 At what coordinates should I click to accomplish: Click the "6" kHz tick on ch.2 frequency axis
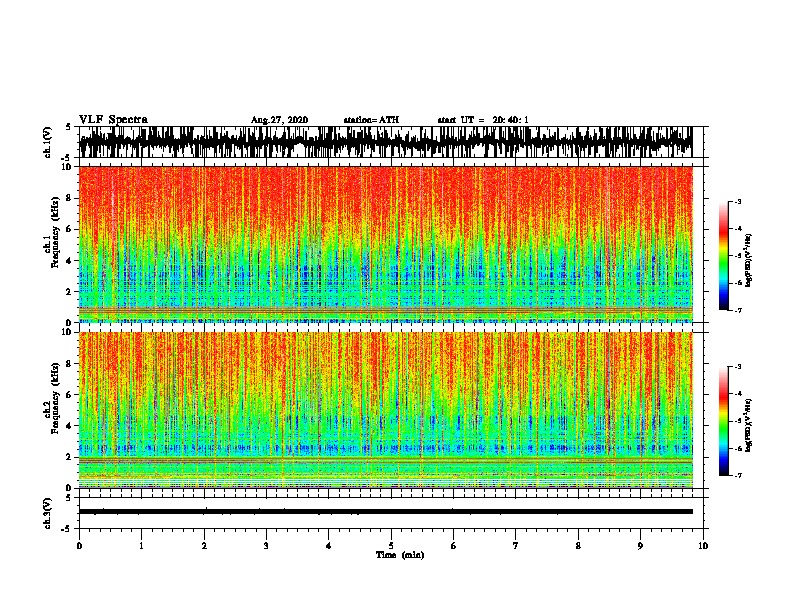point(71,395)
